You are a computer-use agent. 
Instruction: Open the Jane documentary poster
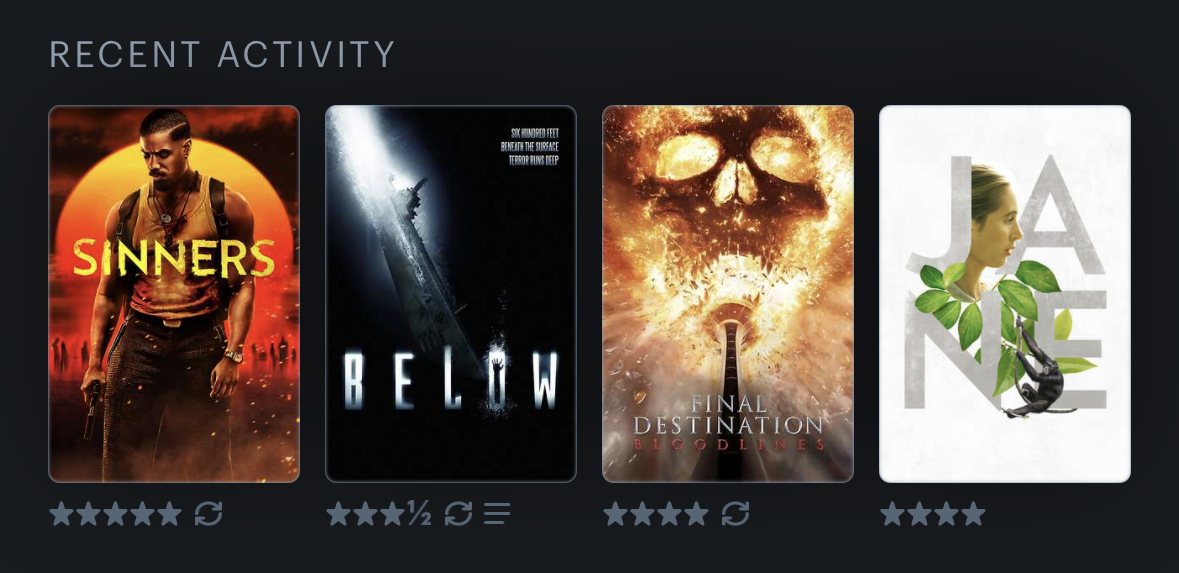1005,294
